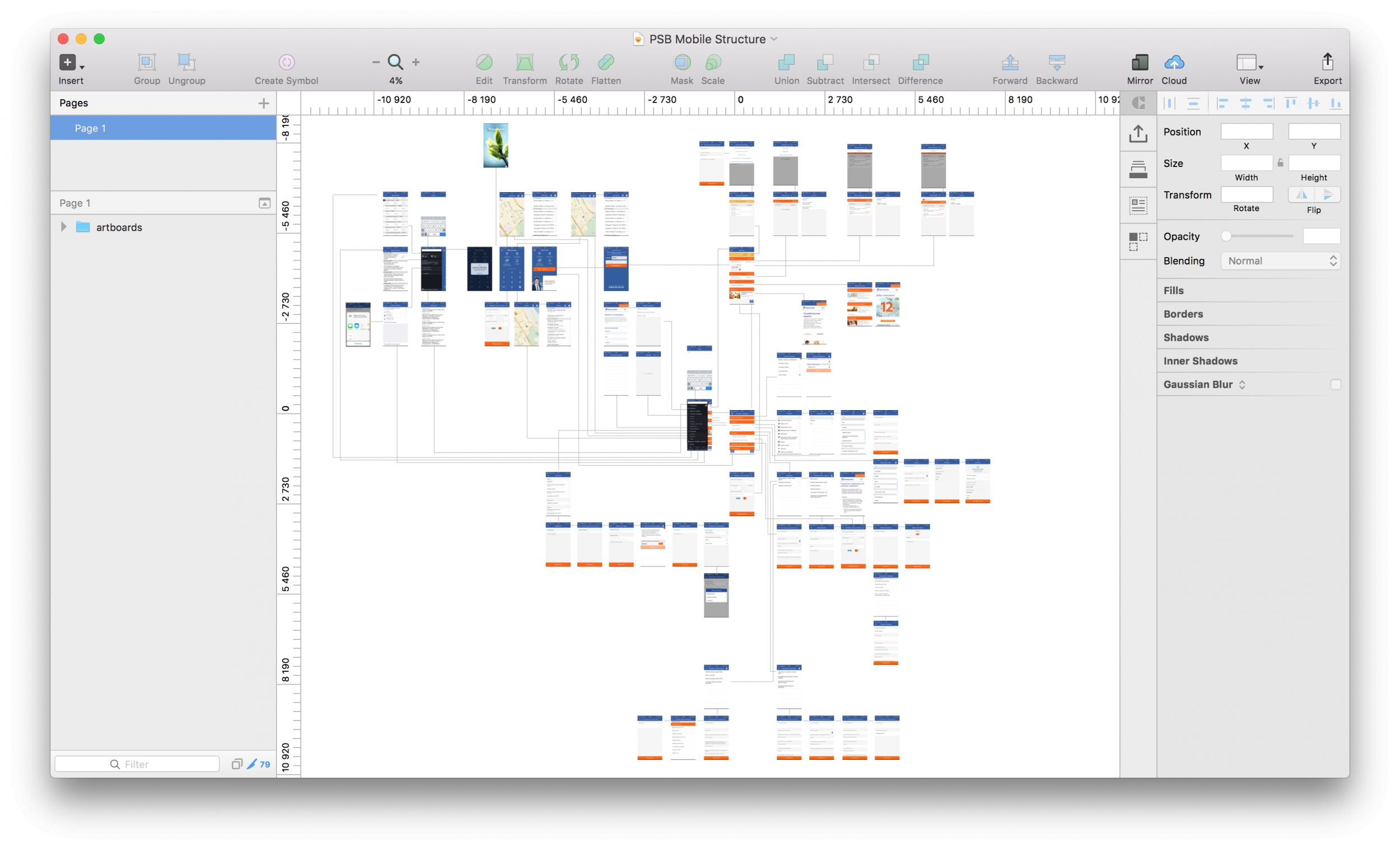Open the Fills section
This screenshot has height=850, width=1400.
1173,291
